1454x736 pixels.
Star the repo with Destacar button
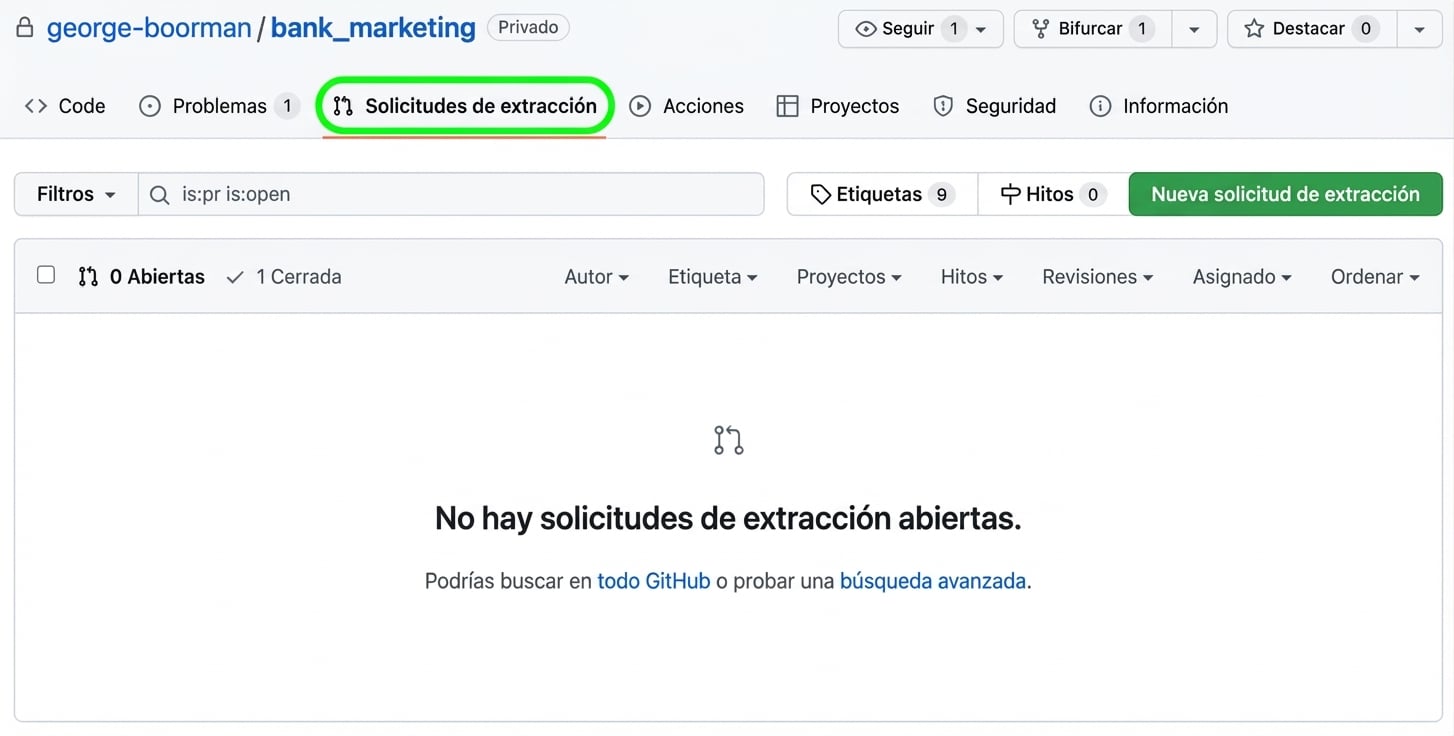[x=1312, y=29]
